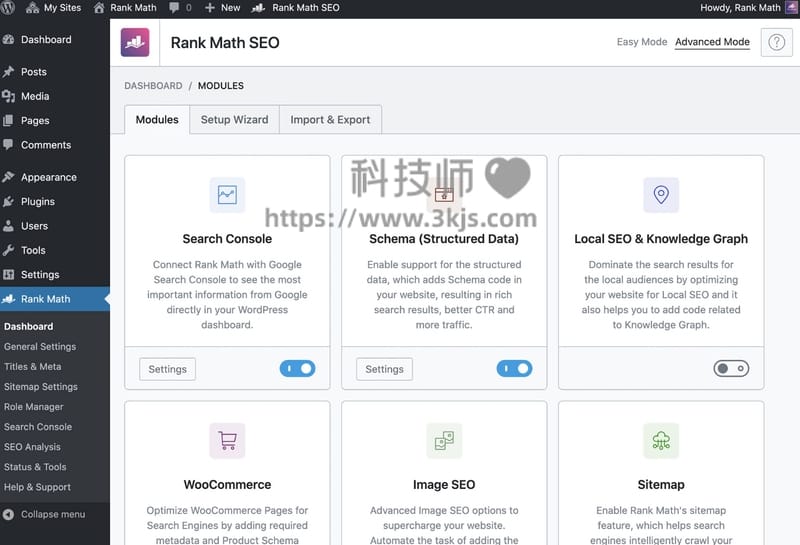
Task: Open Plugins in the sidebar
Action: point(55,202)
